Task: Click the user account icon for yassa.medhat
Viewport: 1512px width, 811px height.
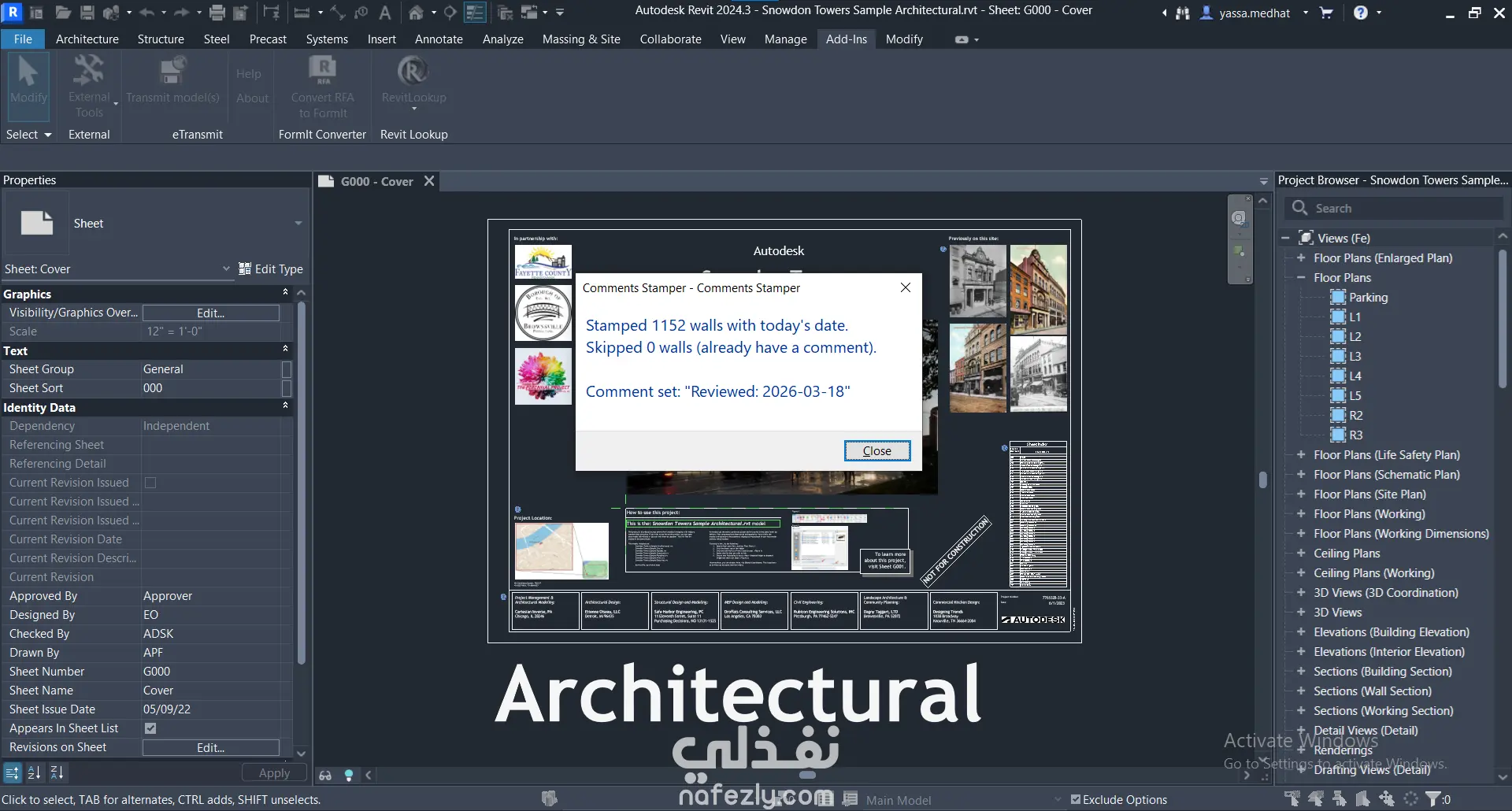Action: tap(1206, 13)
